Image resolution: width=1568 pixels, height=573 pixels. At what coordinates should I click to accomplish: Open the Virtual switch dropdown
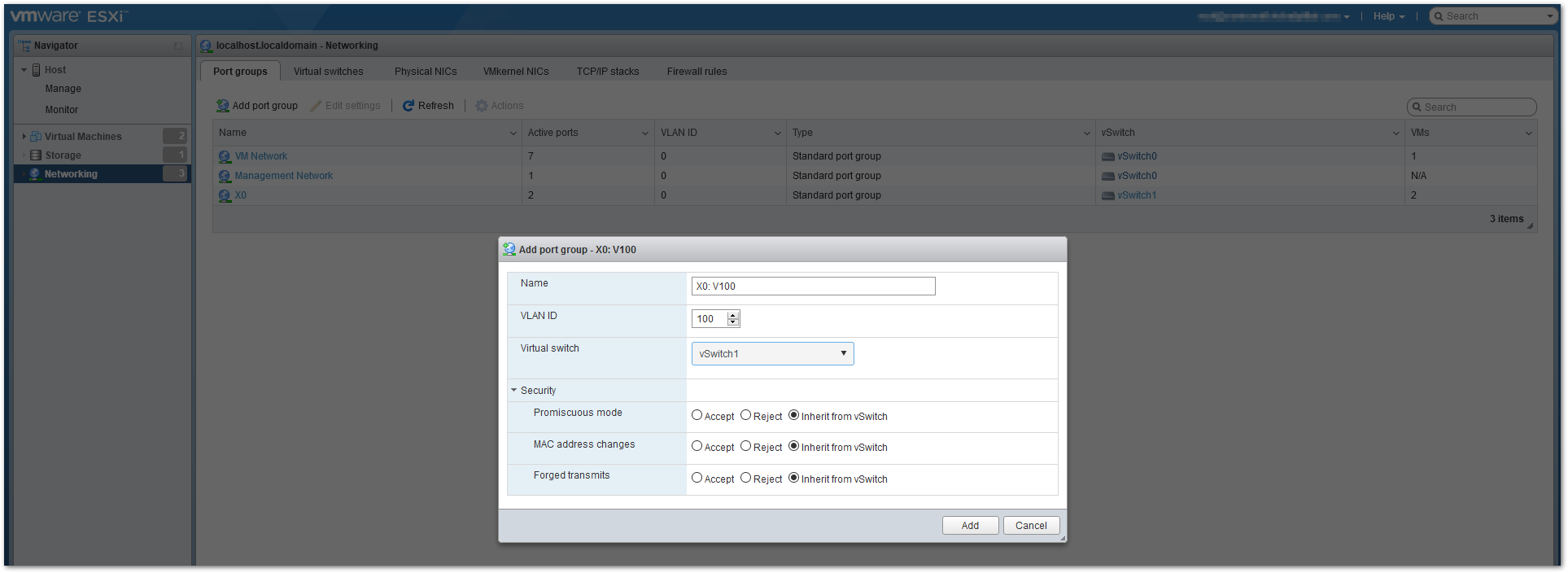[x=772, y=353]
